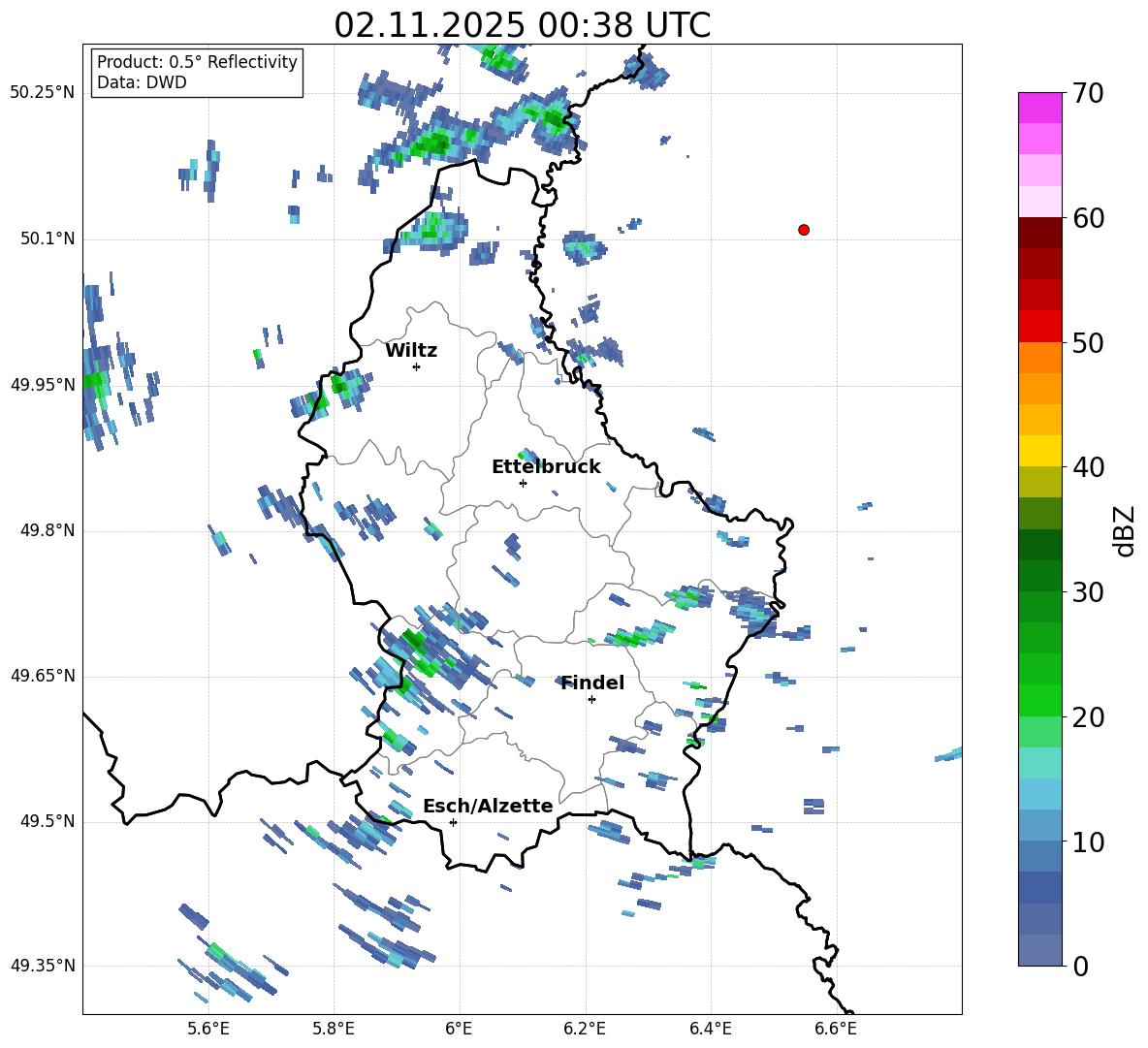The height and width of the screenshot is (1048, 1148).
Task: Click the plot title showing 00:38 UTC timestamp
Action: coord(522,25)
